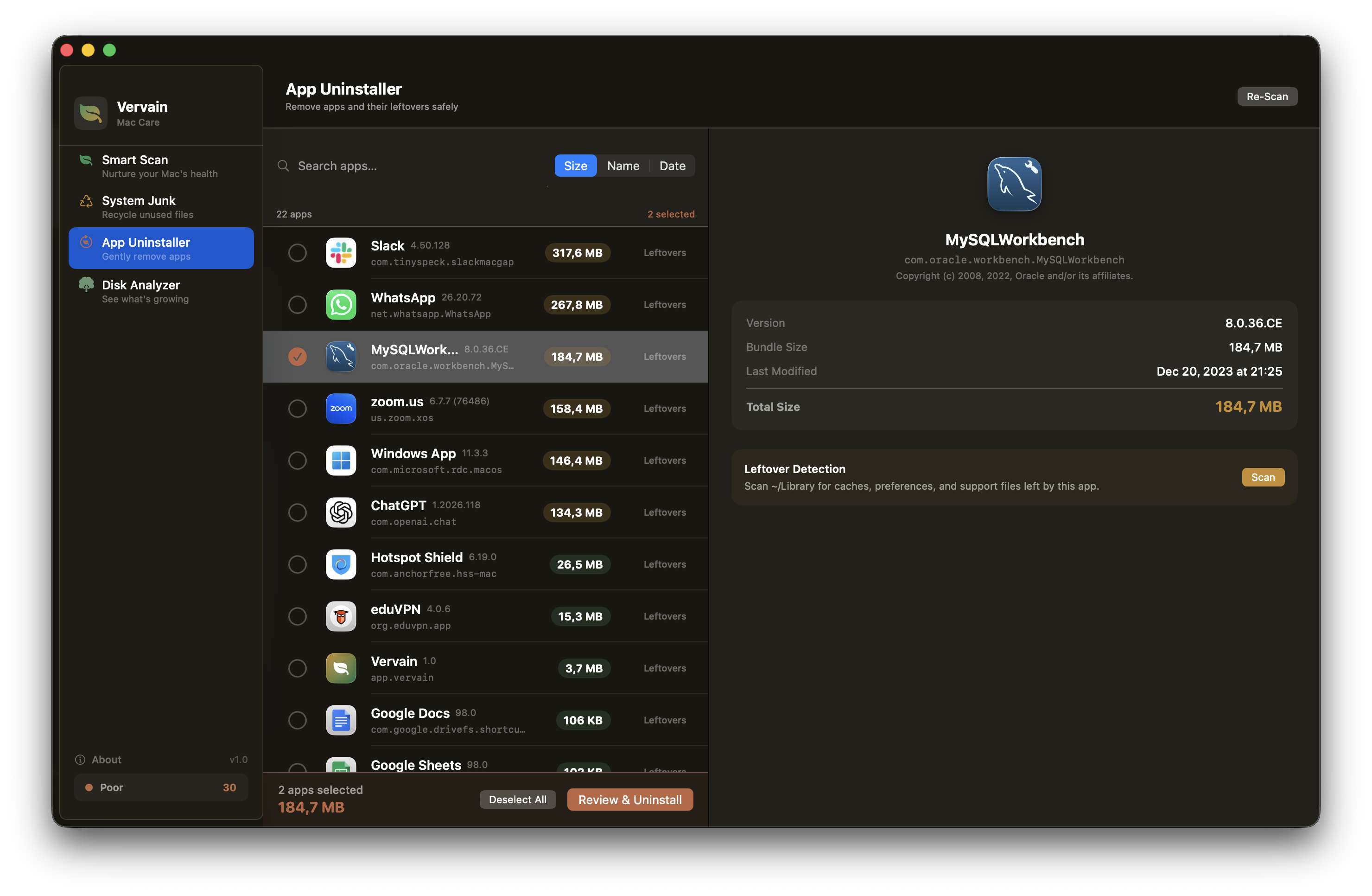
Task: Click the large MySQLWorkbench detail icon
Action: pyautogui.click(x=1014, y=184)
